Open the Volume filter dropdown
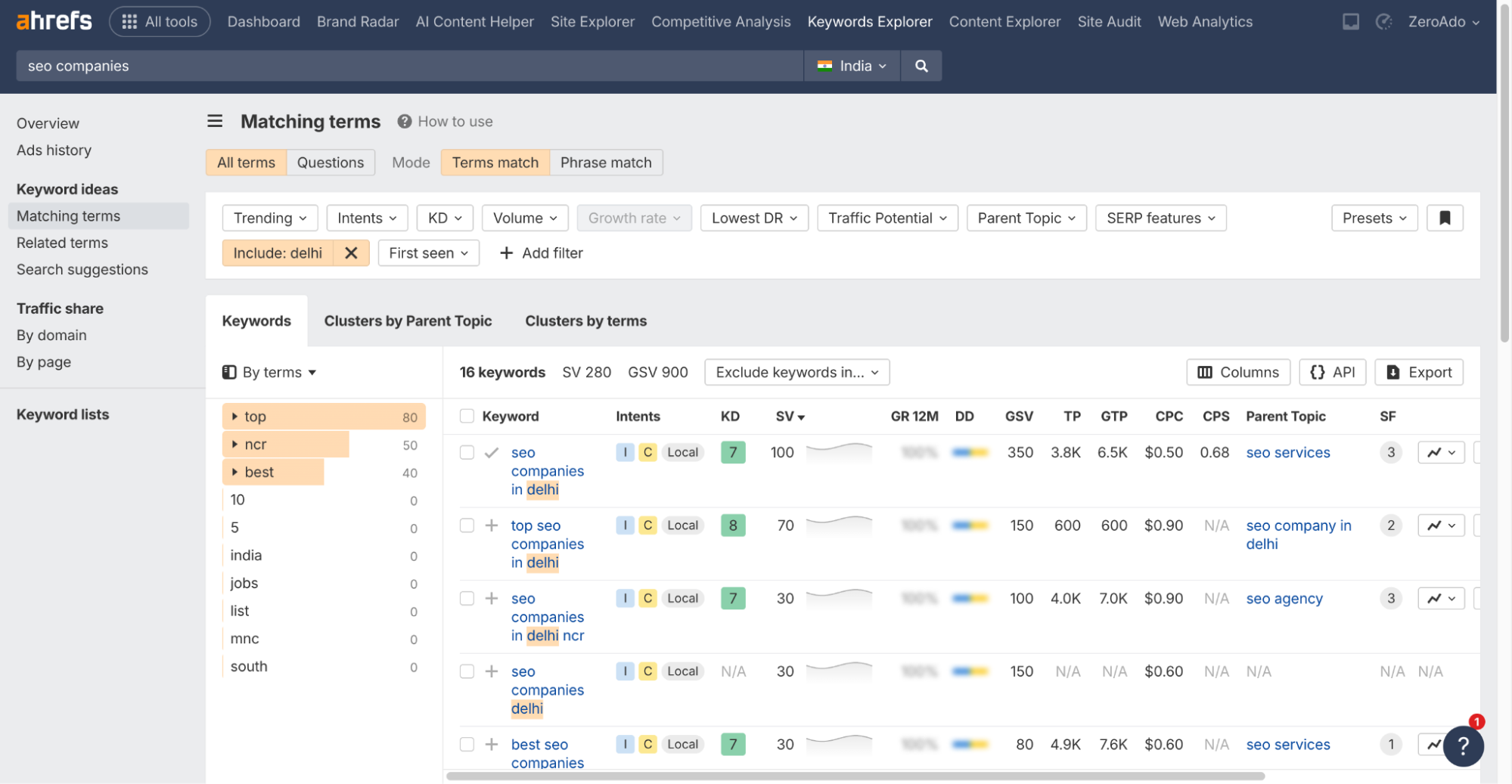The height and width of the screenshot is (784, 1512). pos(525,218)
